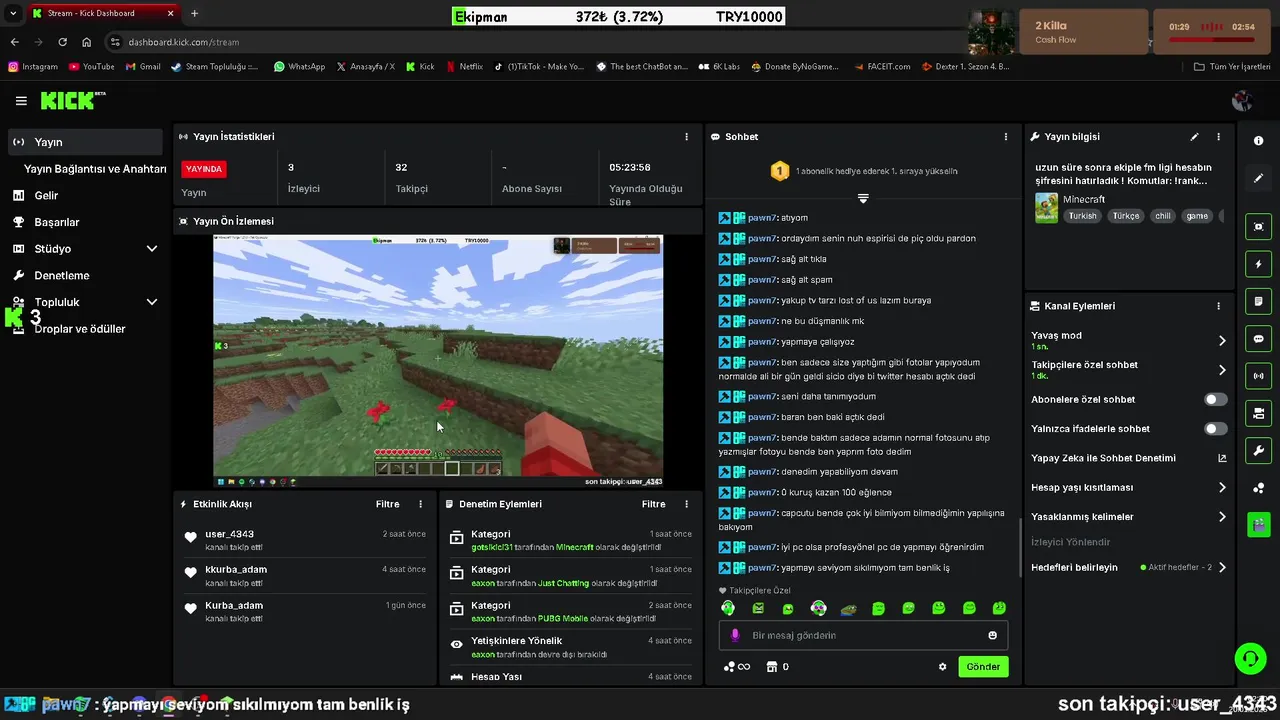The image size is (1280, 720).
Task: Click the green camera icon in the sidebar
Action: point(1258,413)
